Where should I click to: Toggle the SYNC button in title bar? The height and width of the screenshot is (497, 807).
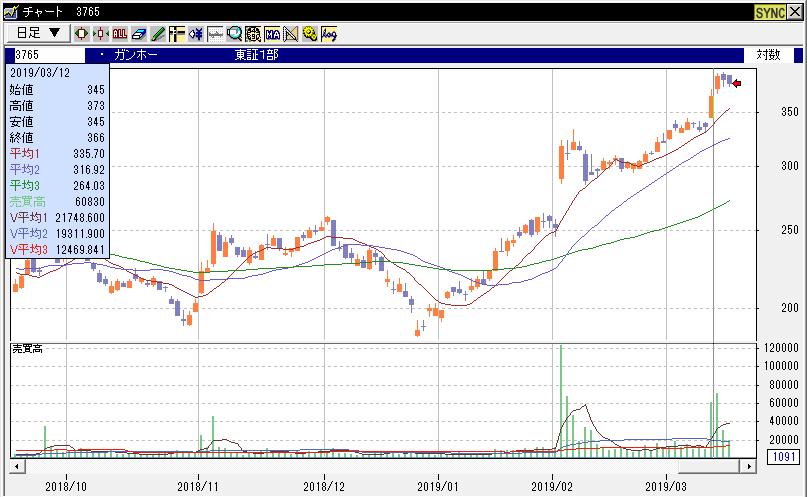pyautogui.click(x=769, y=12)
